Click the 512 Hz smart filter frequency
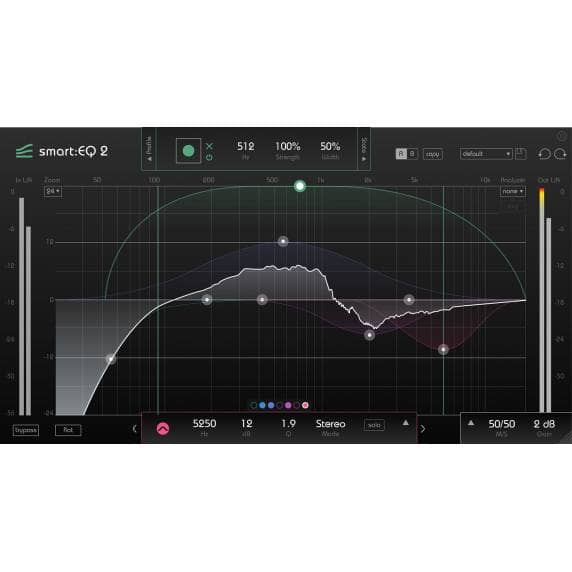The height and width of the screenshot is (572, 572). tap(246, 147)
